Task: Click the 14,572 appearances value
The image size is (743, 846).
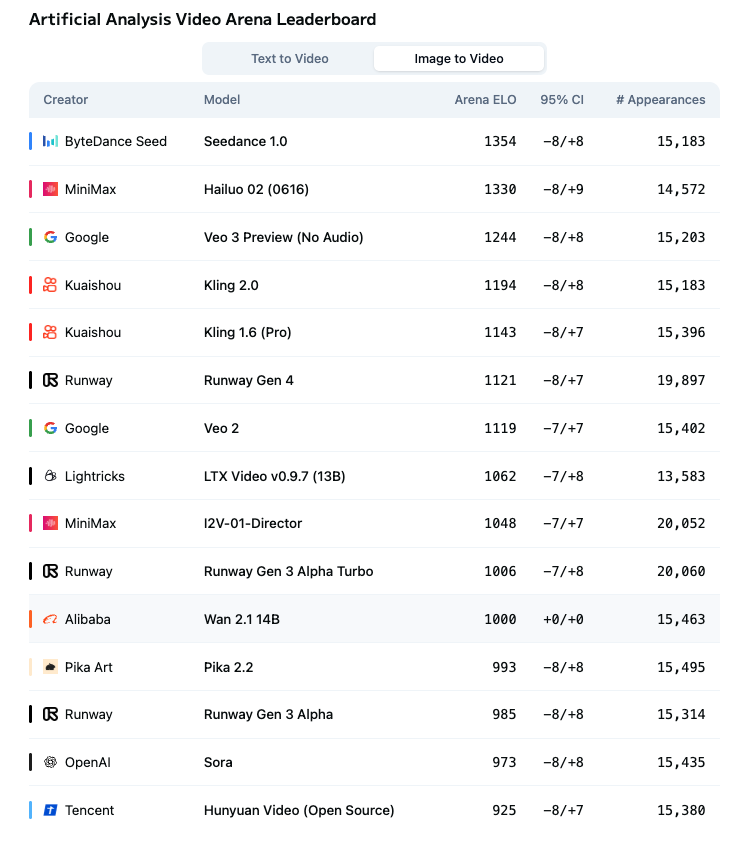Action: 681,189
